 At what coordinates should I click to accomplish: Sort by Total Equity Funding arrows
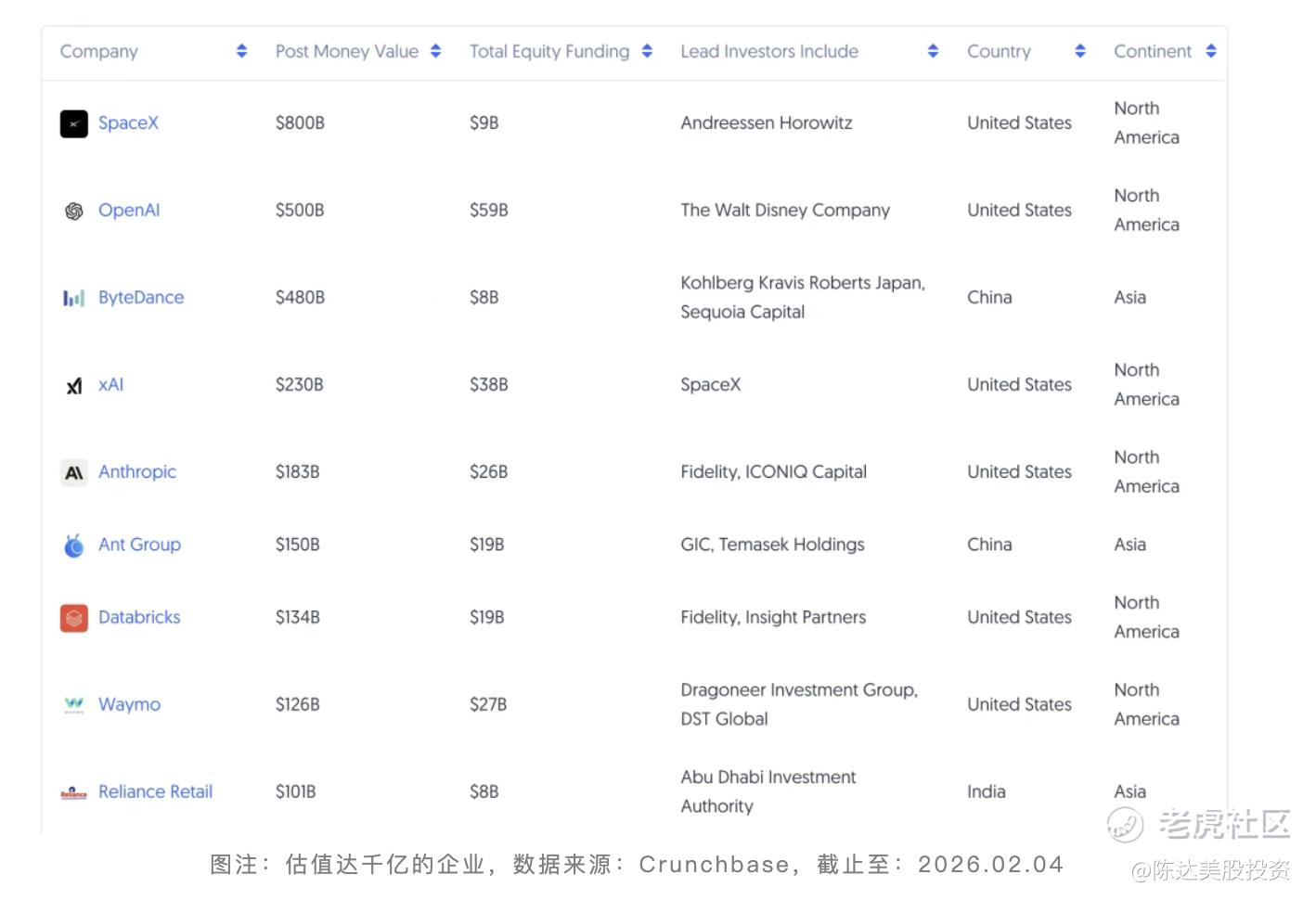pos(647,51)
